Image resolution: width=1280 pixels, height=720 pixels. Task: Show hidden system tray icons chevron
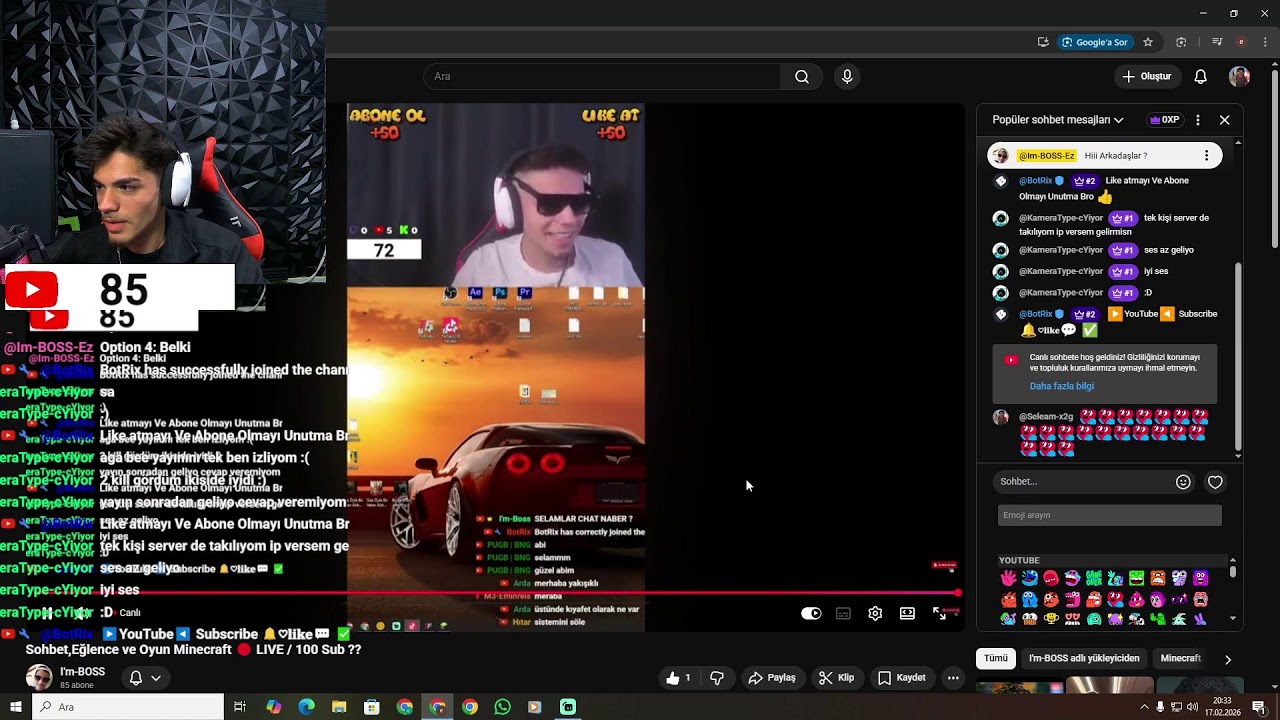coord(1144,707)
